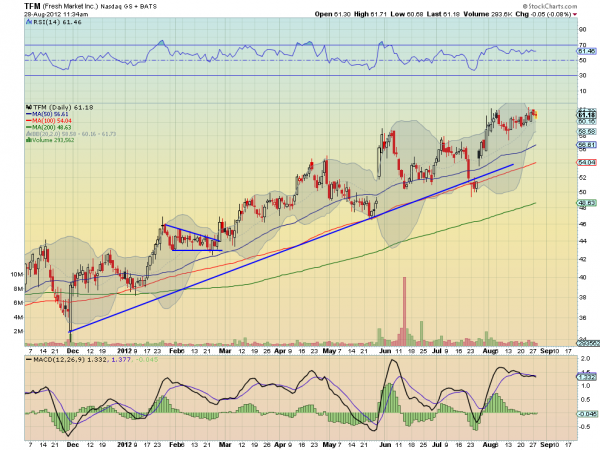Viewport: 600px width, 450px height.
Task: Click the 'Low 60.68' value
Action: (x=407, y=14)
